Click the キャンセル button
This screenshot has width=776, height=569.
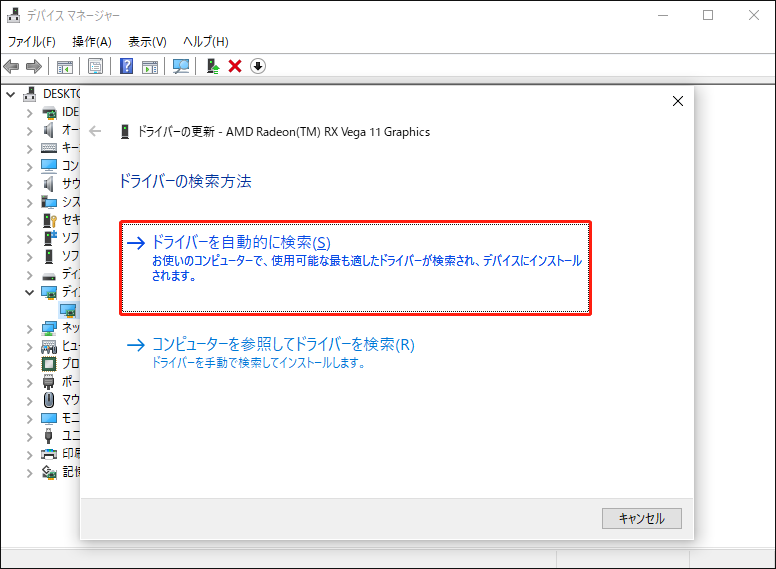click(x=641, y=518)
